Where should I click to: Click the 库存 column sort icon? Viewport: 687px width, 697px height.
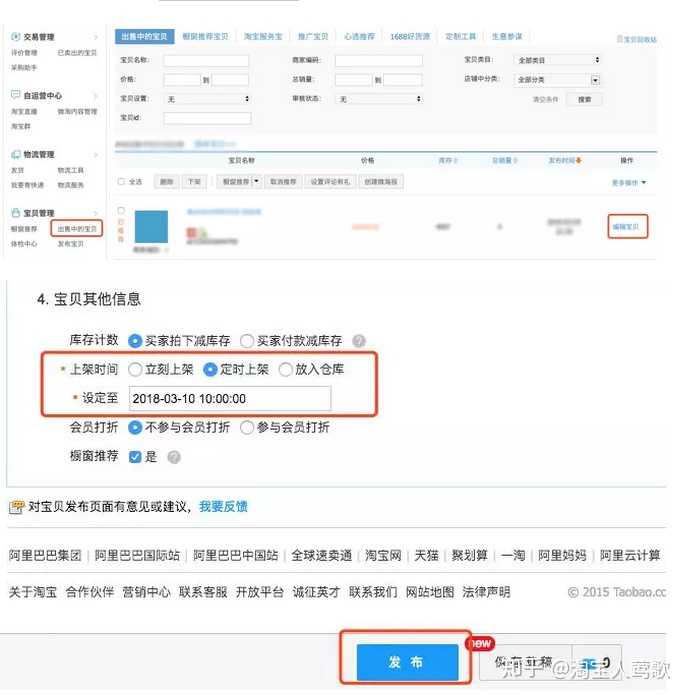tap(455, 160)
